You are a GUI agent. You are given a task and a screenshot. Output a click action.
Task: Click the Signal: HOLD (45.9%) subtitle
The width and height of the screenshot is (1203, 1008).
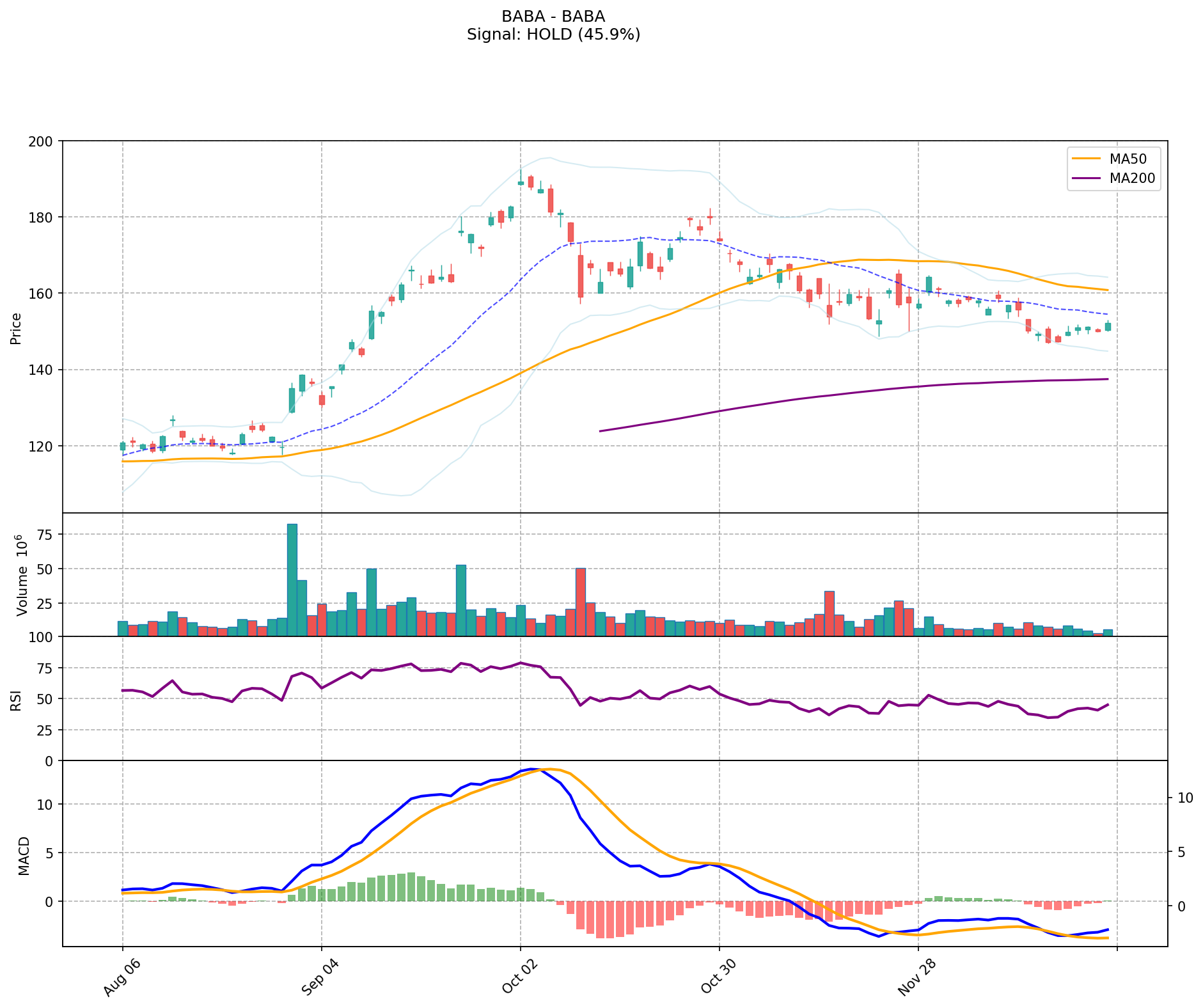pos(553,35)
